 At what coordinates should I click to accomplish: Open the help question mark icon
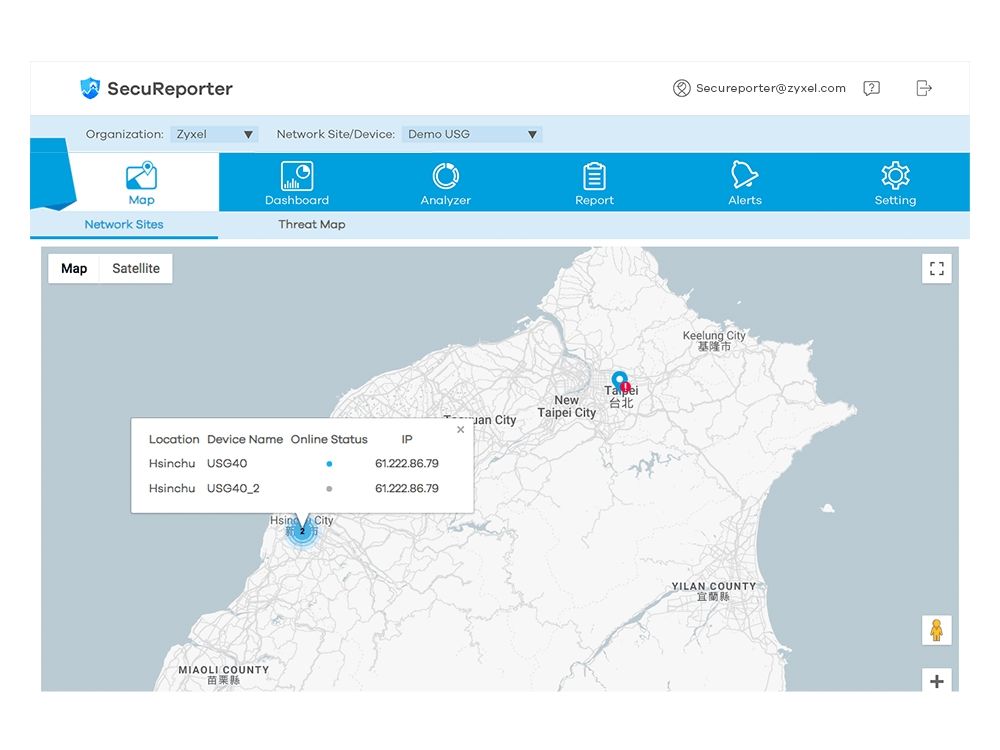coord(871,88)
